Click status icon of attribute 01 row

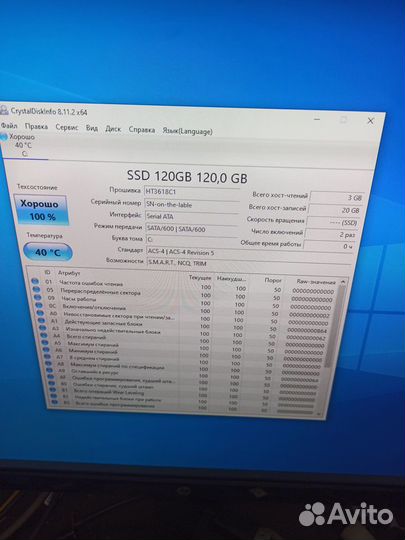click(35, 281)
